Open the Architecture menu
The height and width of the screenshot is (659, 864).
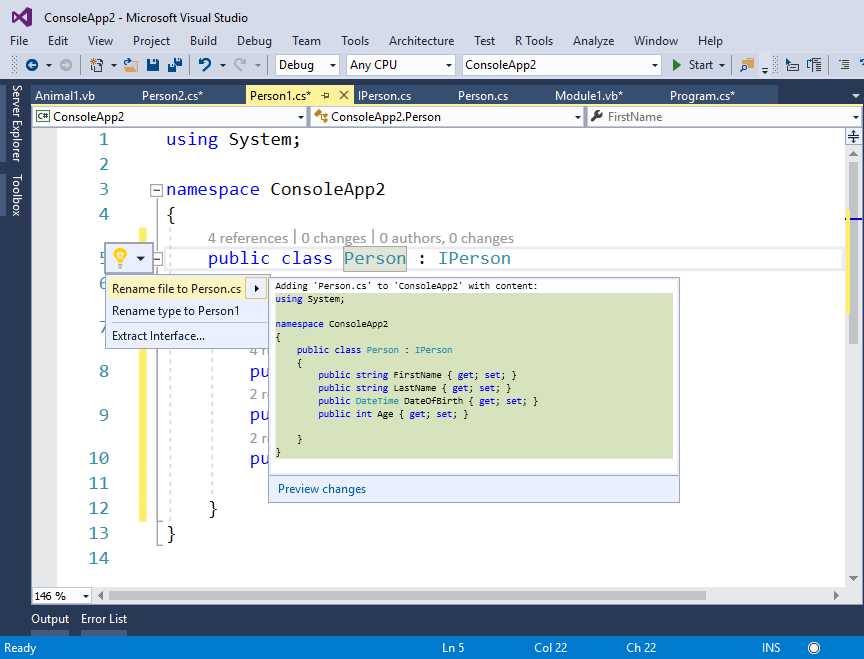click(422, 41)
